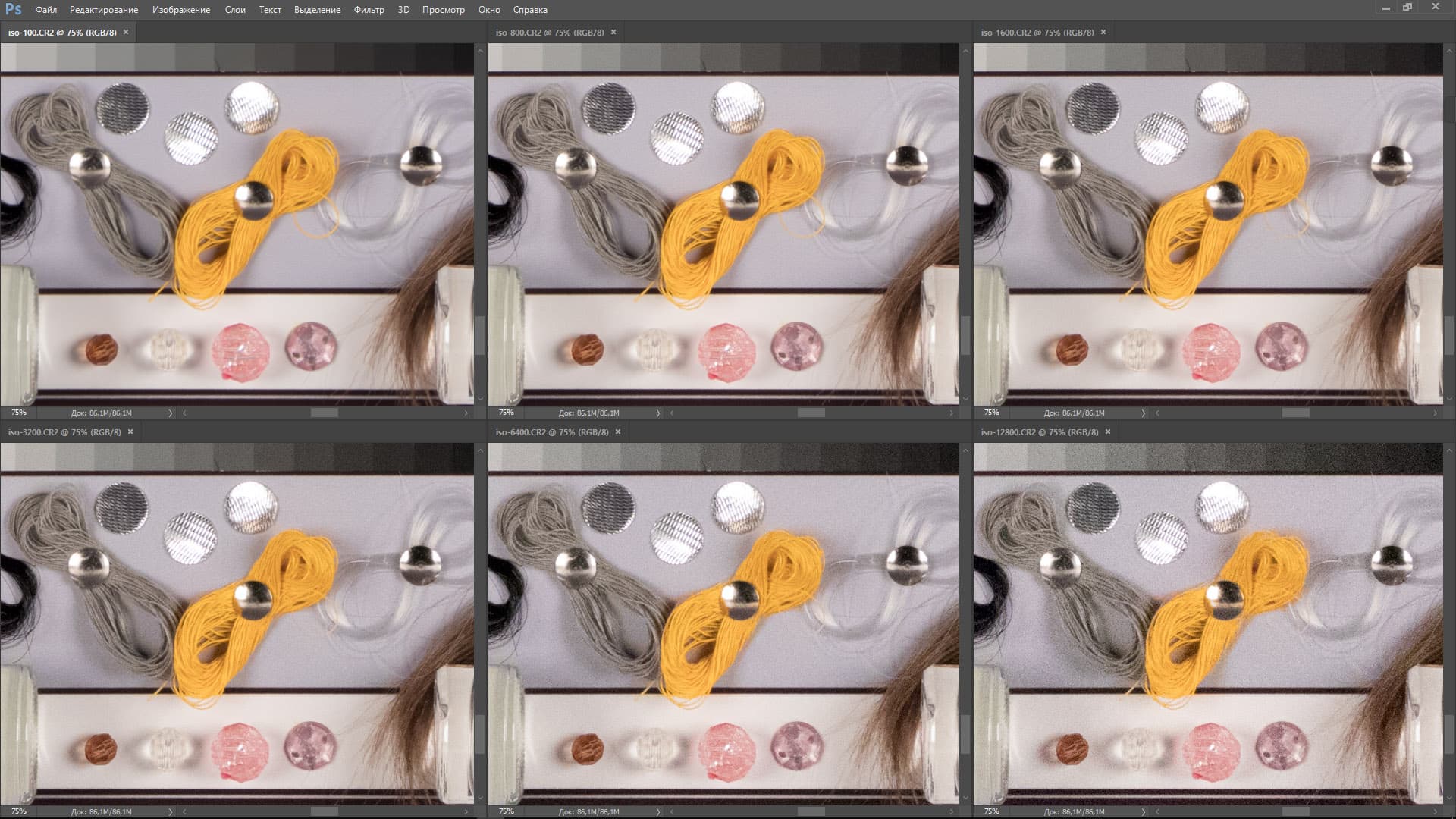Close the iso-6400.CR2 document tab
Screen dimensions: 1456x819
click(618, 431)
